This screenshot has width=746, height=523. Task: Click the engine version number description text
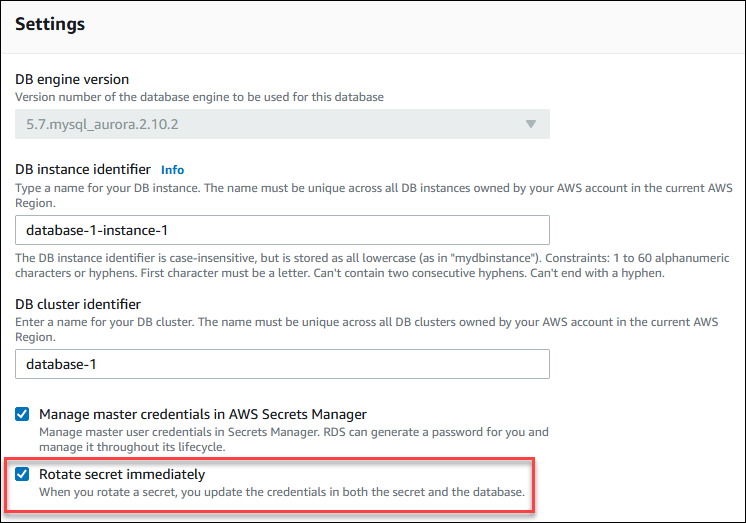[199, 97]
